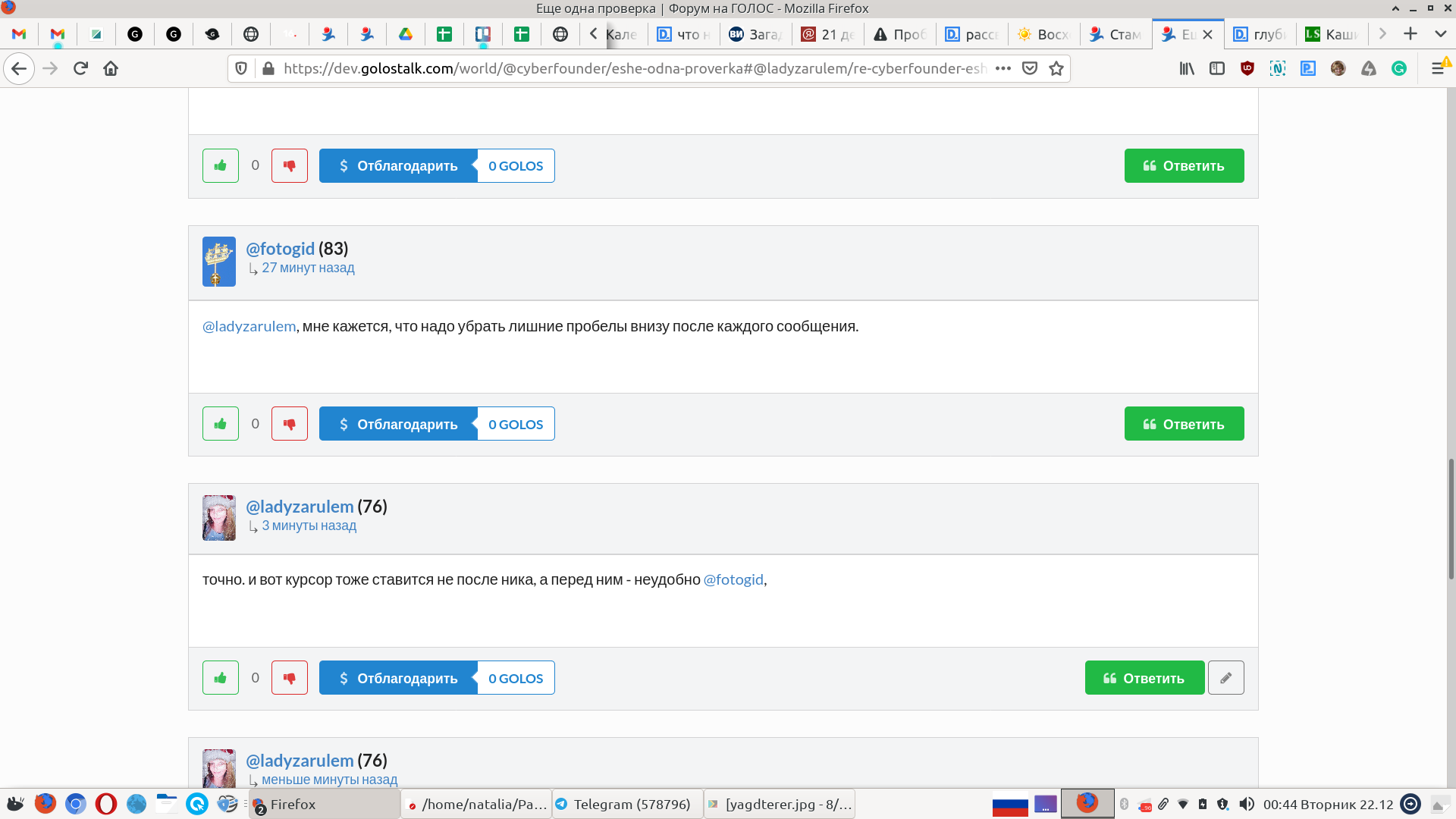The width and height of the screenshot is (1456, 819).
Task: Save page to Pocket icon
Action: 1029,68
